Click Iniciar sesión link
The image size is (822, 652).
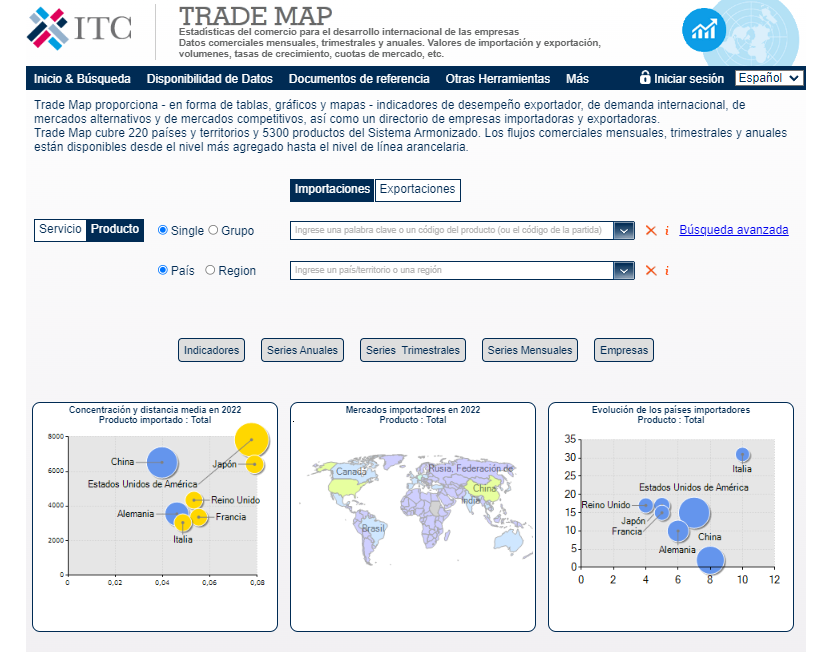point(689,79)
